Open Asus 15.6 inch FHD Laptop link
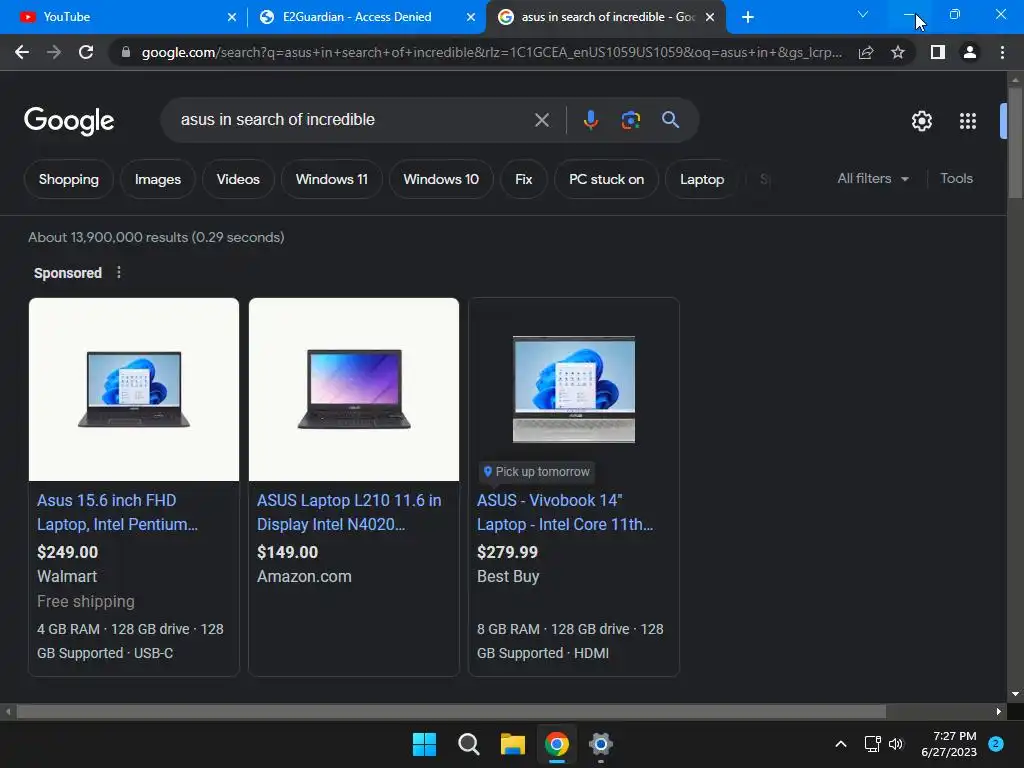 pyautogui.click(x=118, y=512)
